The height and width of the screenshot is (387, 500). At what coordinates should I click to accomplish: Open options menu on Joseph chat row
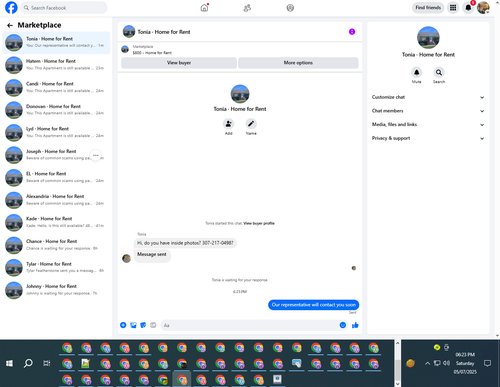tap(96, 155)
